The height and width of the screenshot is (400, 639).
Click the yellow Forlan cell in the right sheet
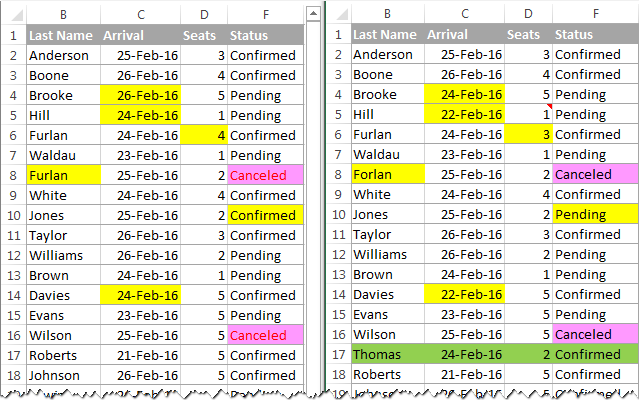tap(388, 174)
